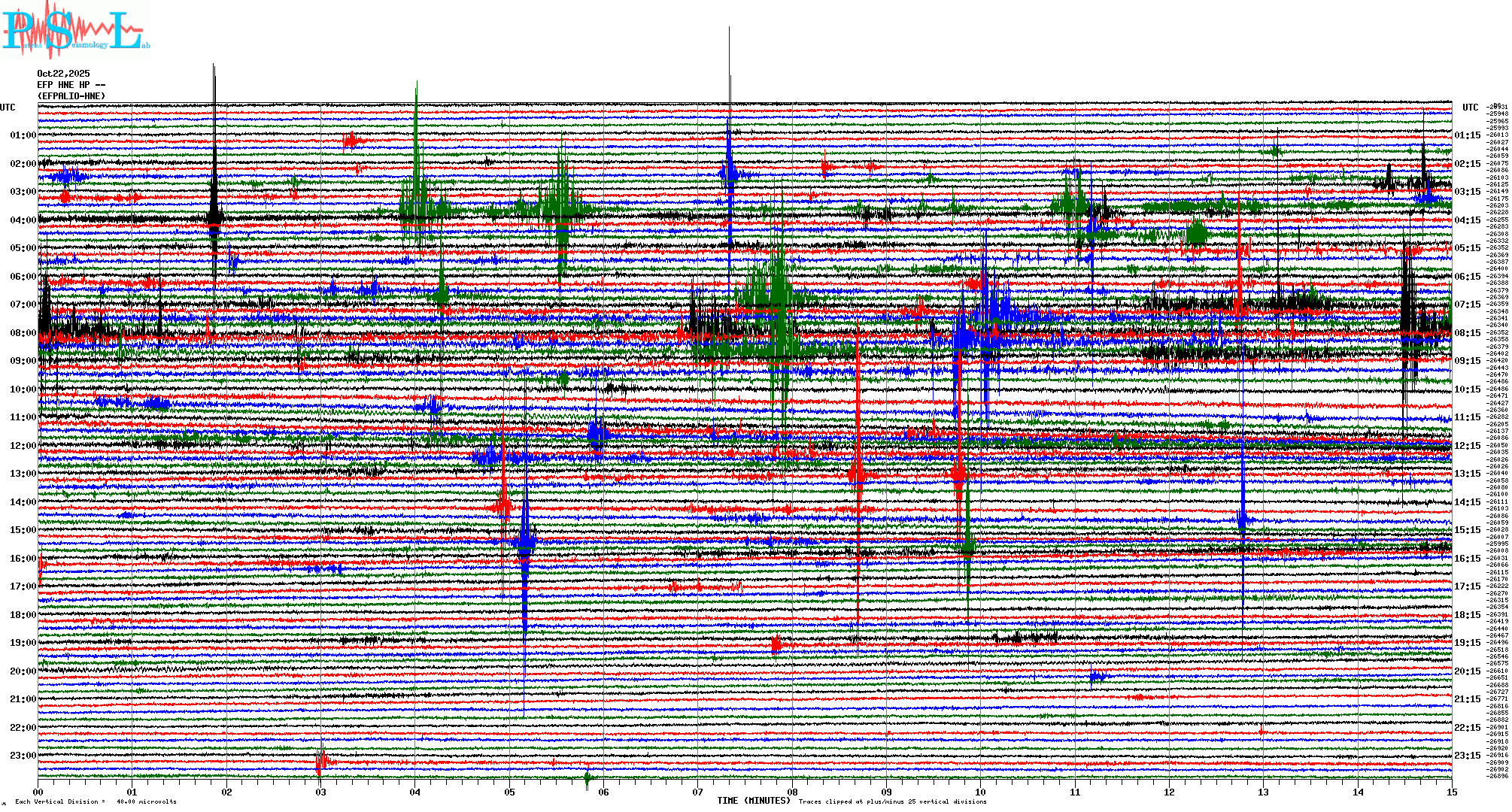Click the 07:15 time label on right
Image resolution: width=1512 pixels, height=812 pixels.
click(x=1467, y=304)
